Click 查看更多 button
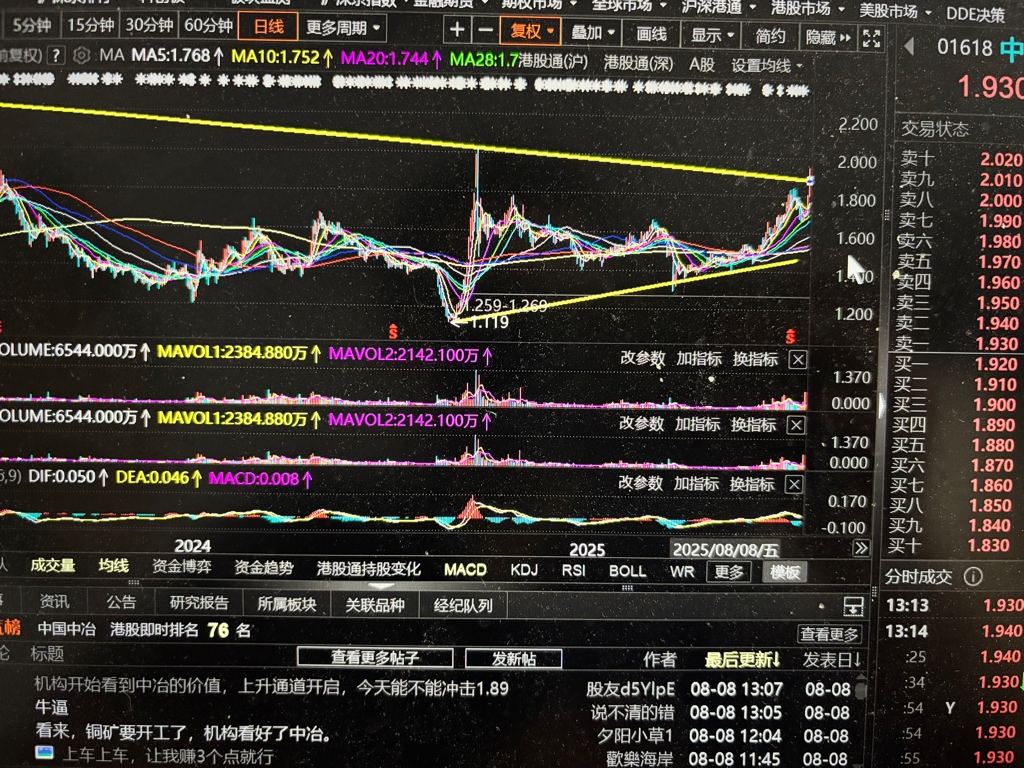This screenshot has width=1024, height=768. pyautogui.click(x=829, y=634)
